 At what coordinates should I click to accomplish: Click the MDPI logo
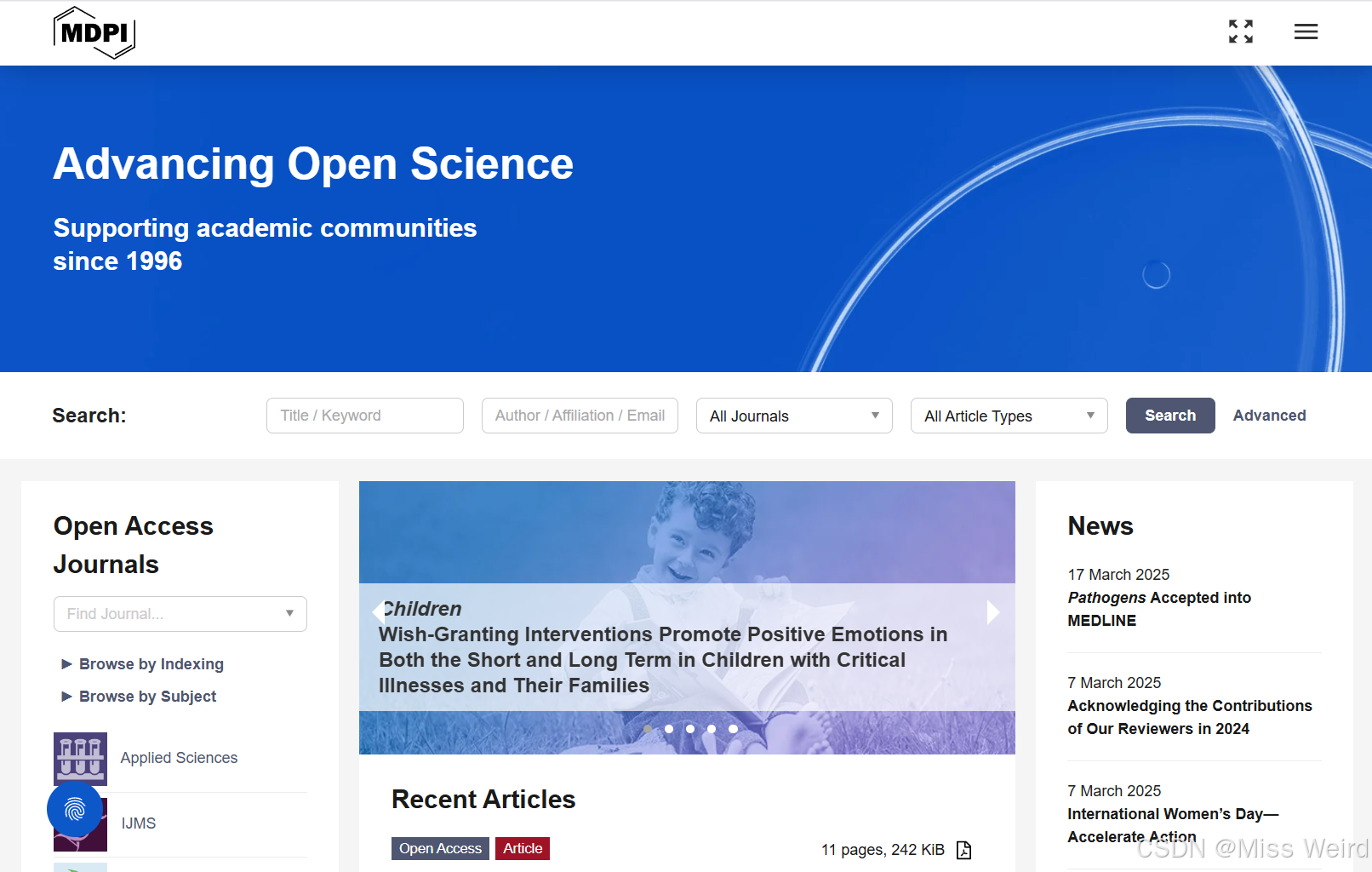click(x=94, y=32)
